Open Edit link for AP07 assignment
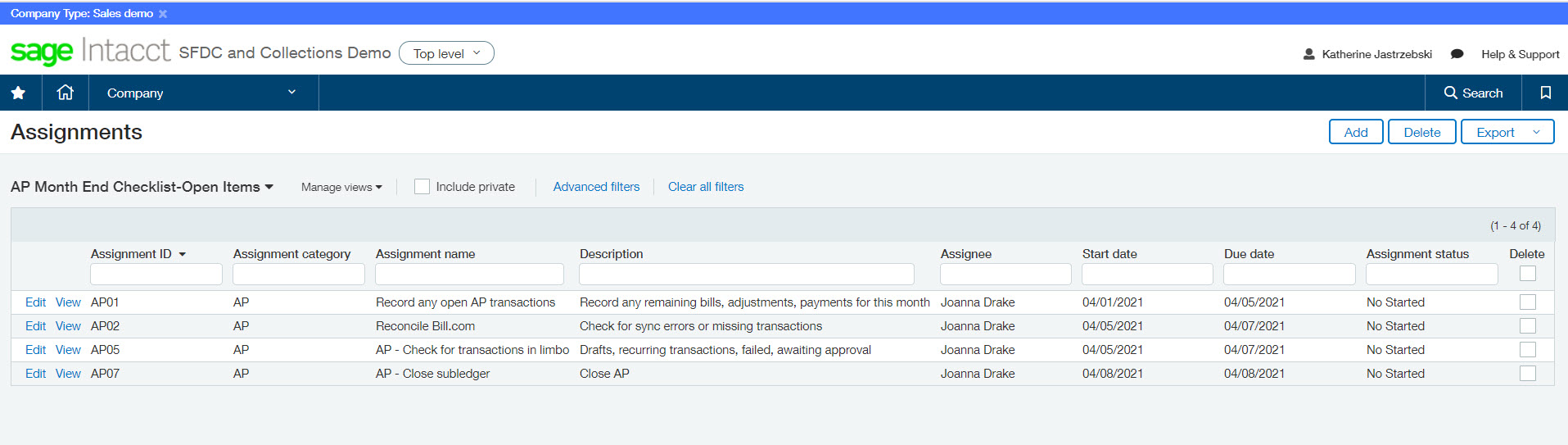1568x445 pixels. tap(35, 374)
